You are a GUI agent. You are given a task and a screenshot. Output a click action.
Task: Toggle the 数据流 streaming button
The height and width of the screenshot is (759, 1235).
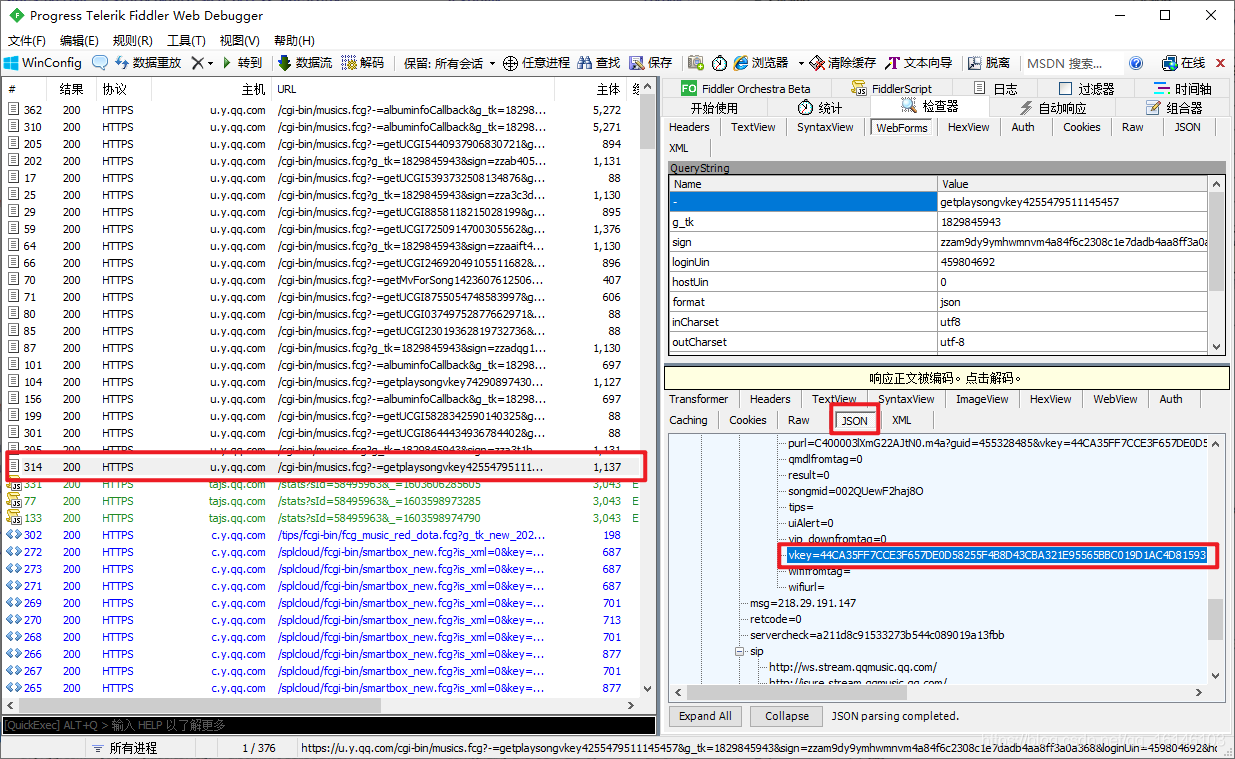pyautogui.click(x=305, y=62)
